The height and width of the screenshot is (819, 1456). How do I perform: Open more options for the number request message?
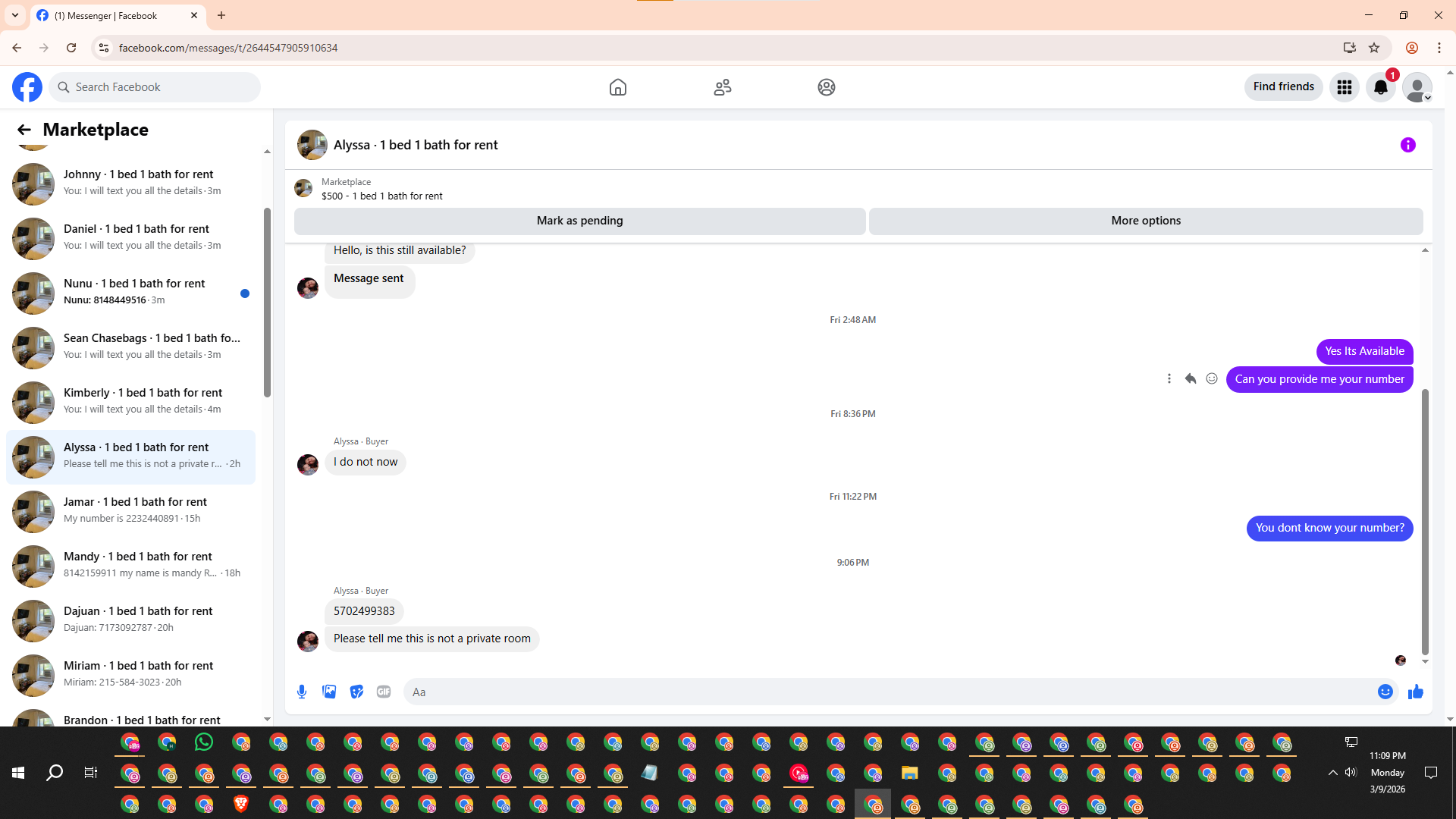(x=1169, y=378)
